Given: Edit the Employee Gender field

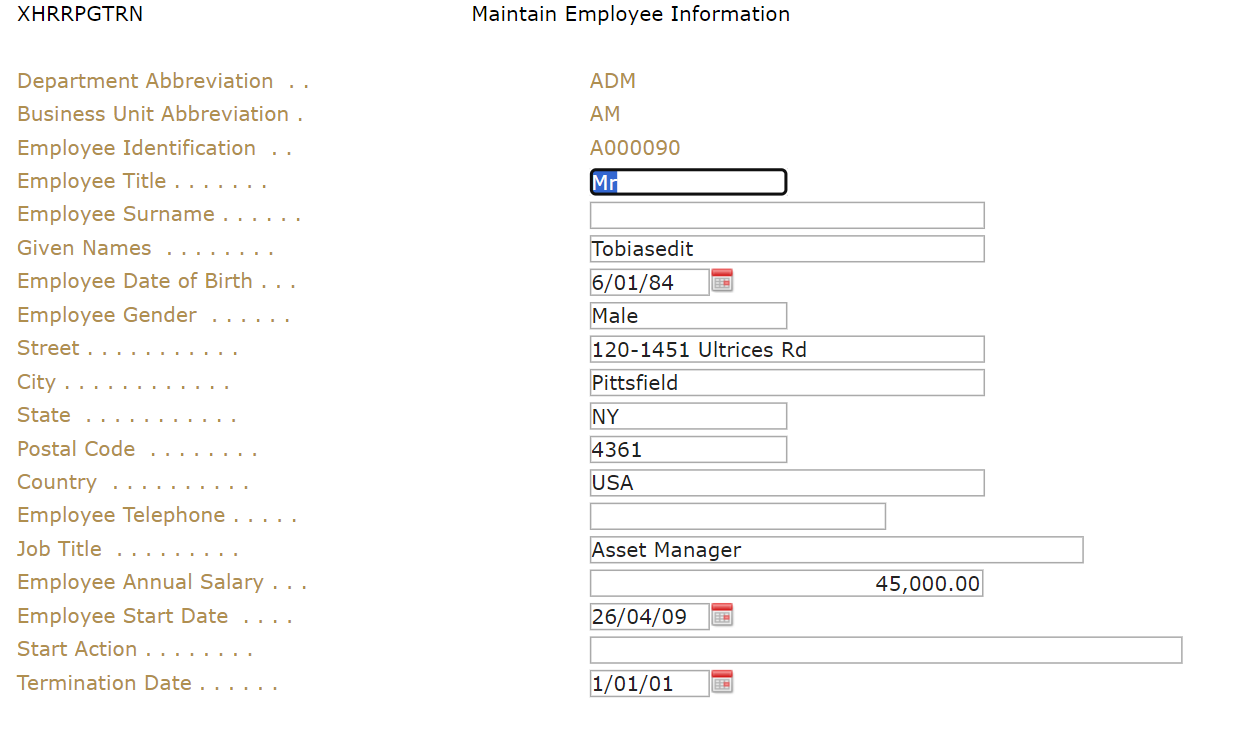Looking at the screenshot, I should (688, 316).
